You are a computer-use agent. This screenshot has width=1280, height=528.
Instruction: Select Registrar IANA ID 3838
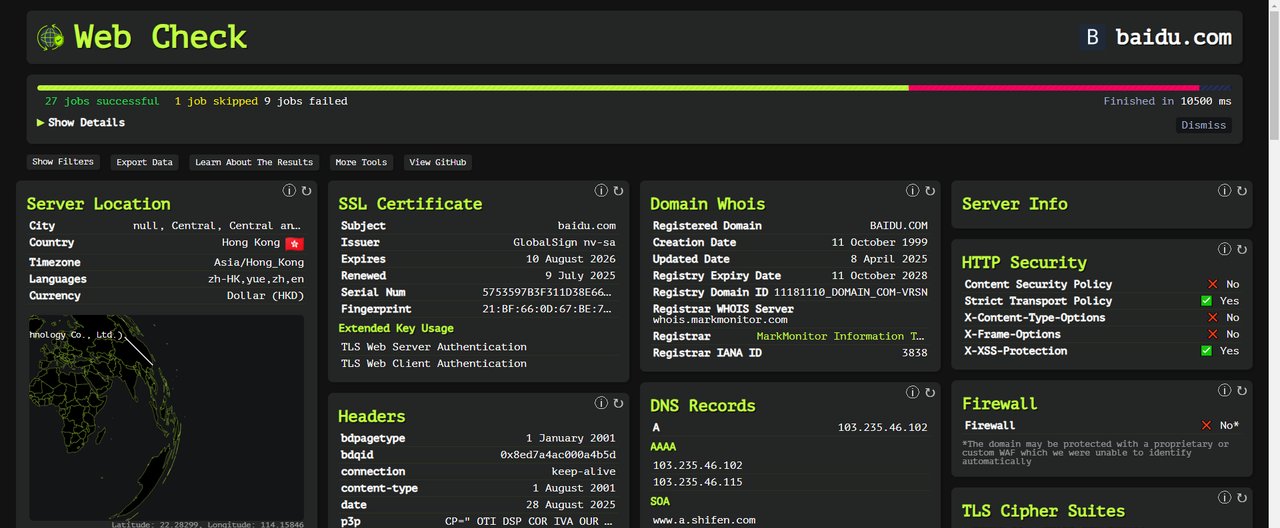coord(914,353)
